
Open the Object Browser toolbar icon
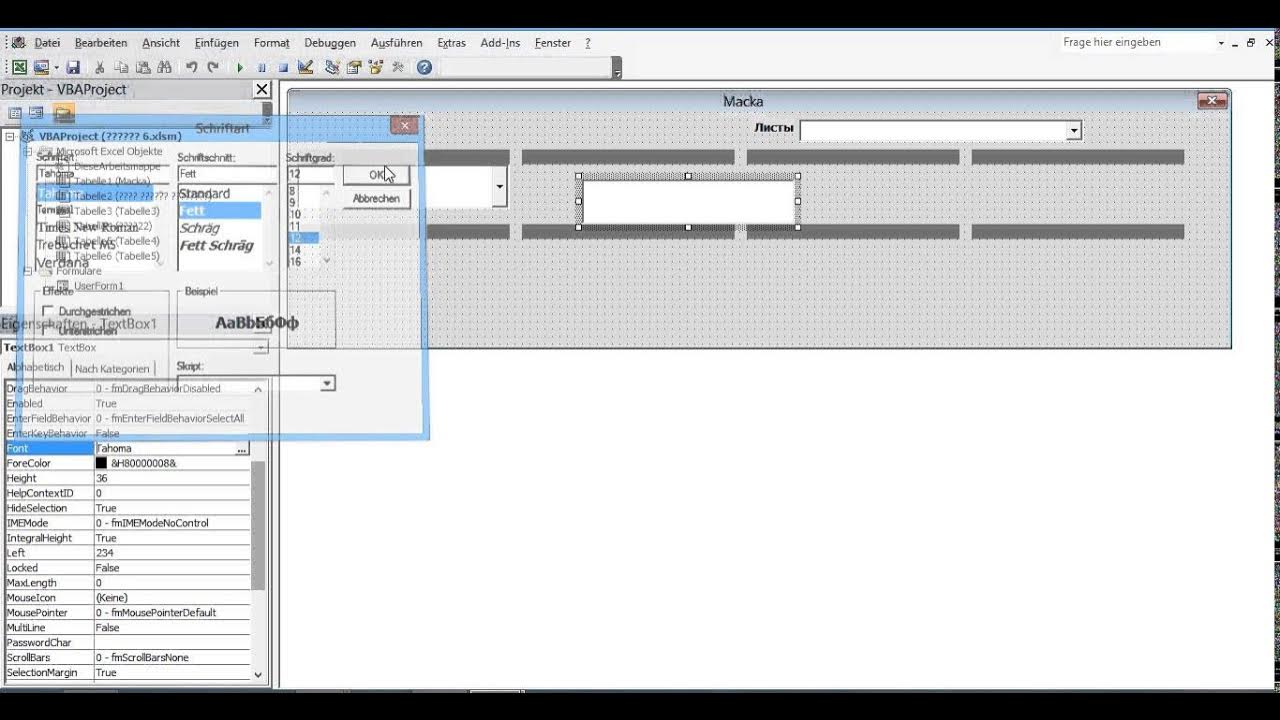pos(376,67)
